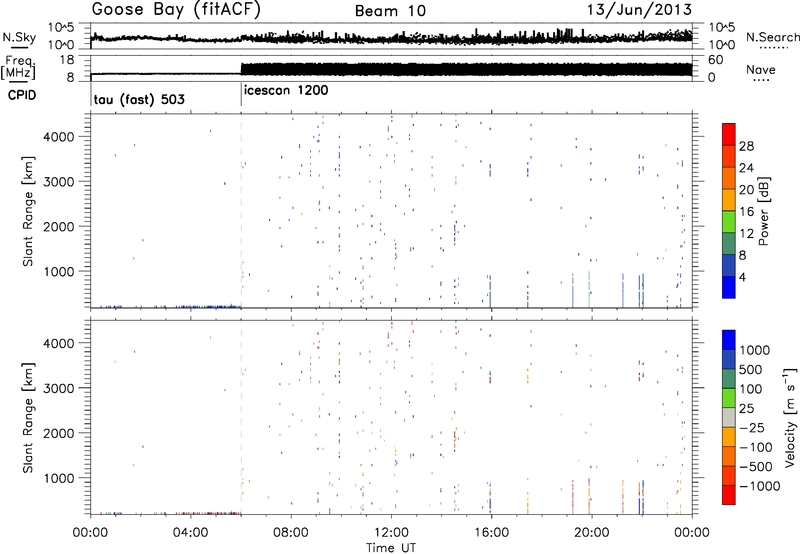Click the 20:00 time tick label

pos(592,533)
